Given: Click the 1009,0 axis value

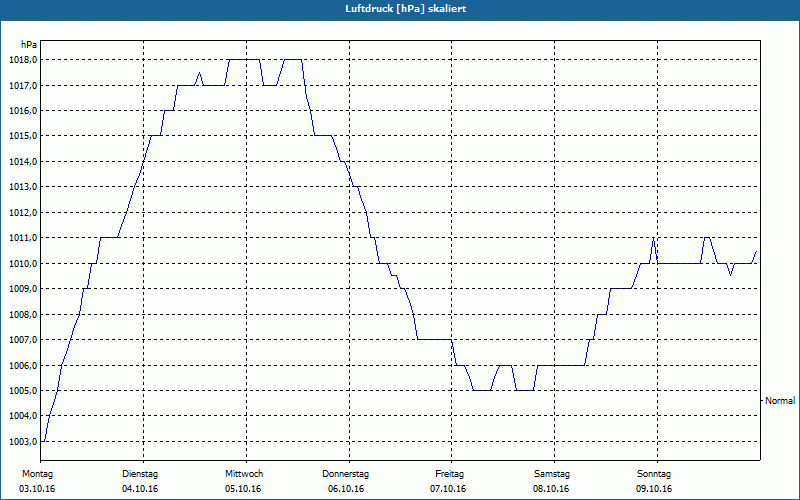Looking at the screenshot, I should click(23, 289).
